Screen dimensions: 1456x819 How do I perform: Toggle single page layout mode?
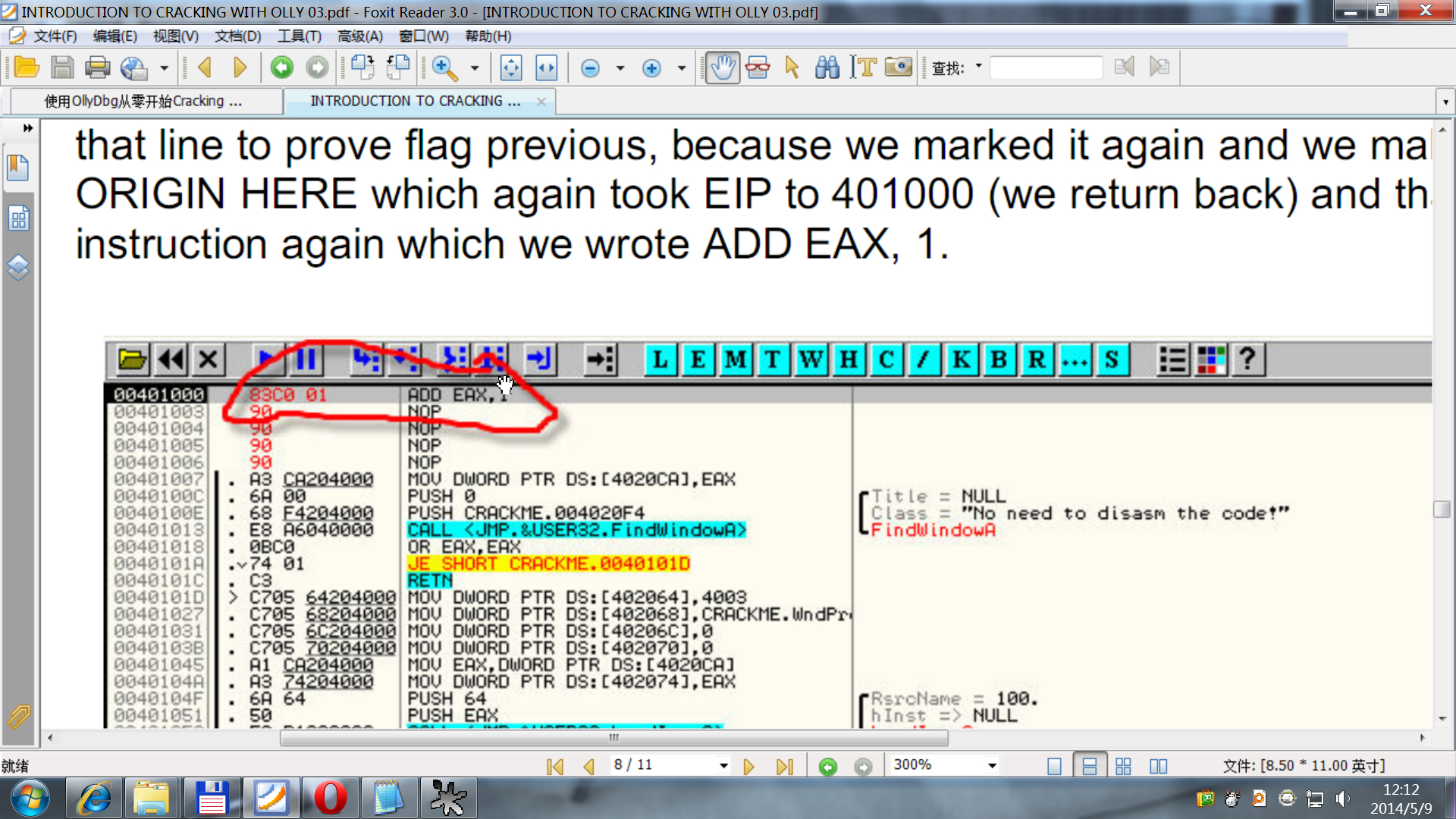pyautogui.click(x=1054, y=767)
